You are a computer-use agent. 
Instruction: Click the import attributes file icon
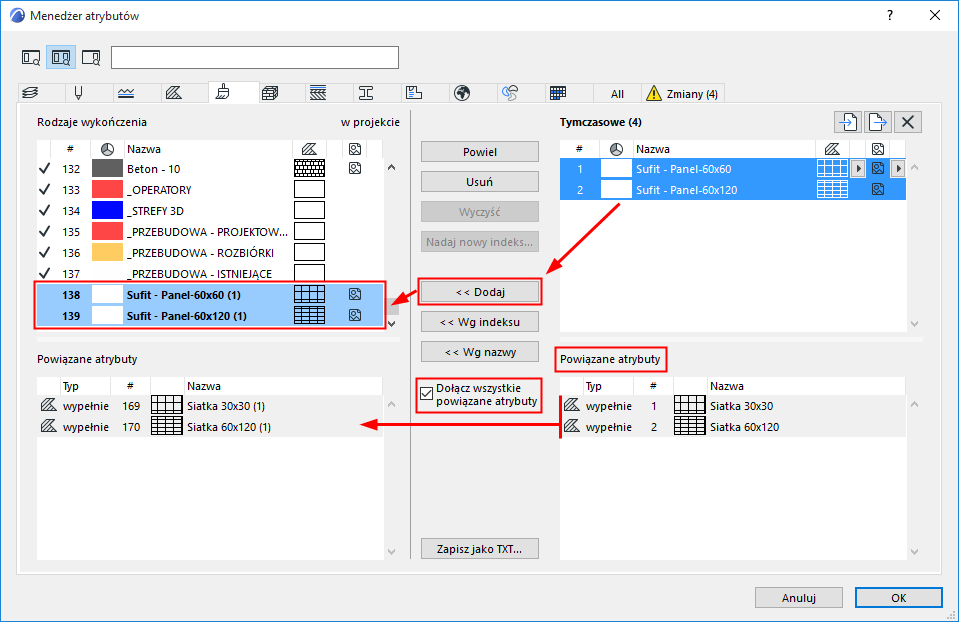point(848,122)
